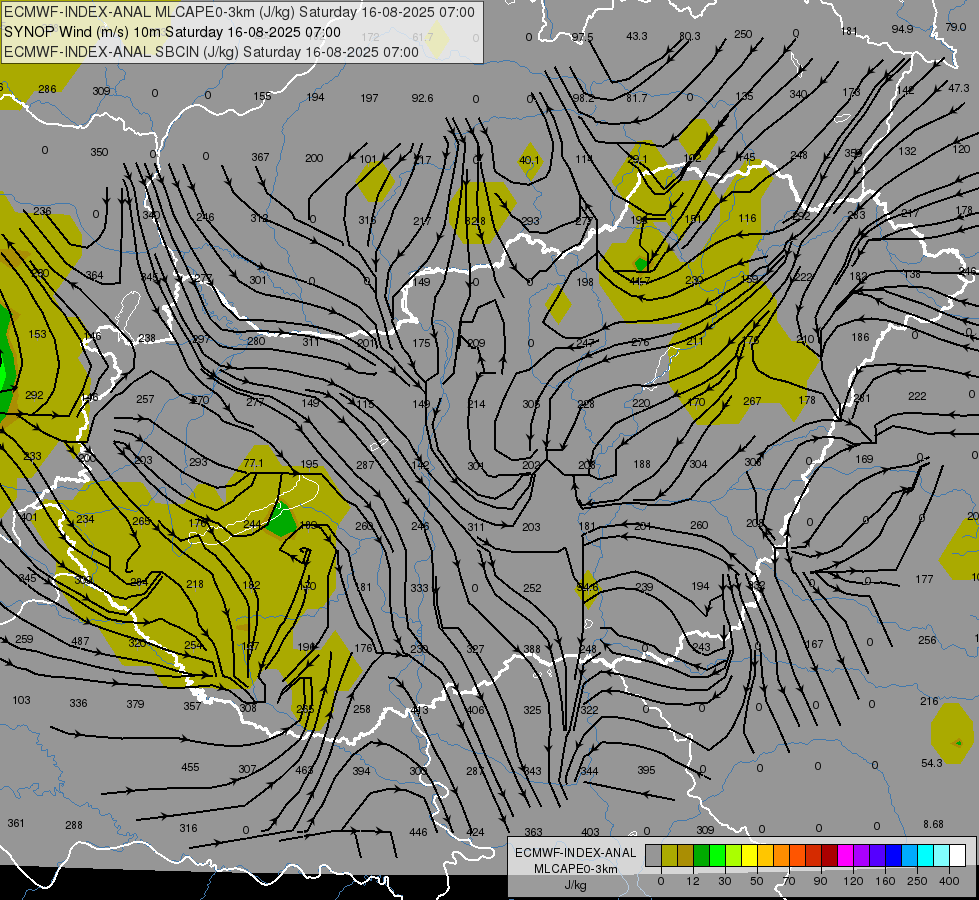
Task: Click the map value 54.3
Action: tap(932, 763)
